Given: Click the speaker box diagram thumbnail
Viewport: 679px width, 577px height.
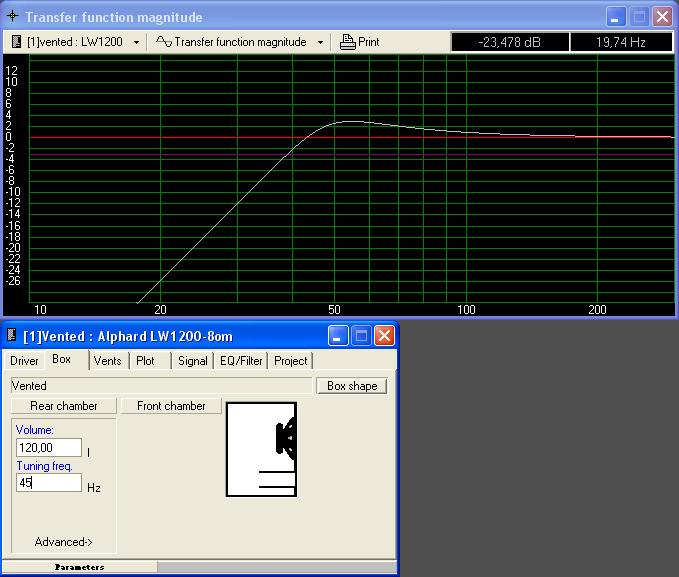Looking at the screenshot, I should pos(262,448).
